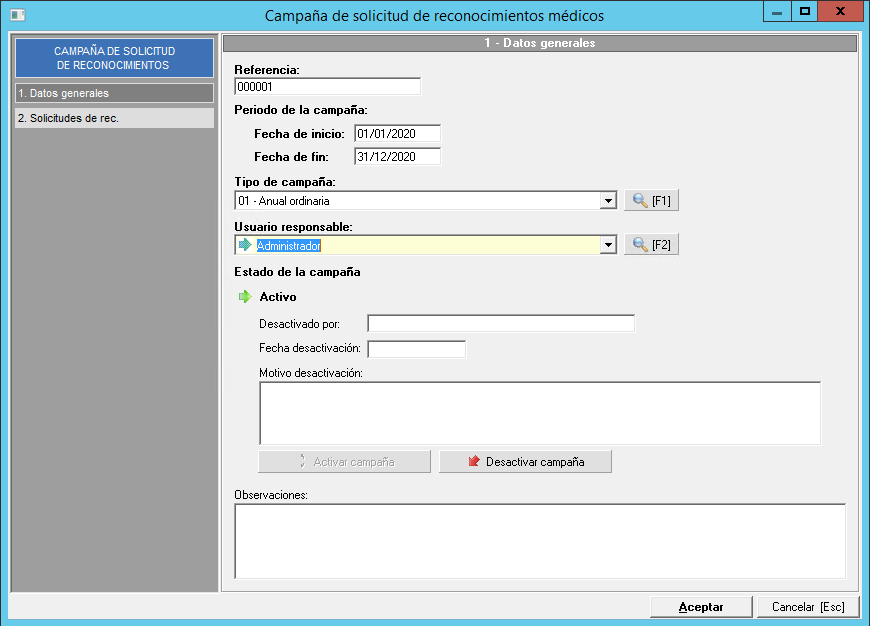The width and height of the screenshot is (871, 626).
Task: Click Cancelar [Esc] button
Action: pyautogui.click(x=808, y=607)
